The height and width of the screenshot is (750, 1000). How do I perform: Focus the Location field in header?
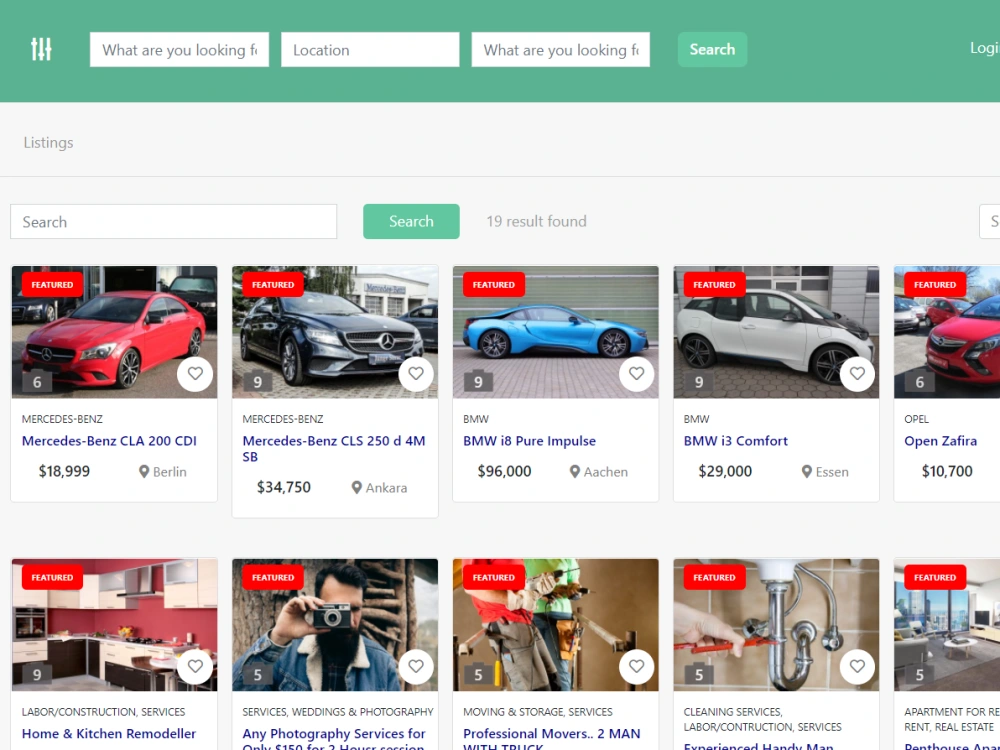click(370, 49)
